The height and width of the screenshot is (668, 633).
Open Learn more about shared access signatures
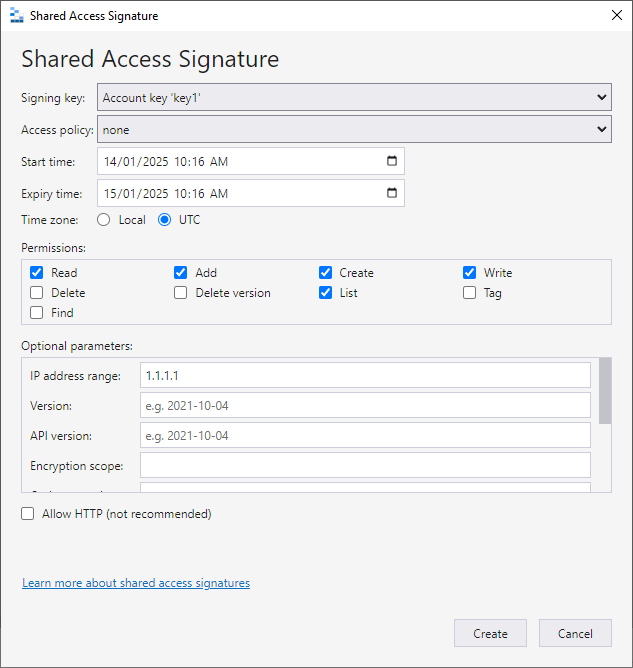[x=136, y=583]
